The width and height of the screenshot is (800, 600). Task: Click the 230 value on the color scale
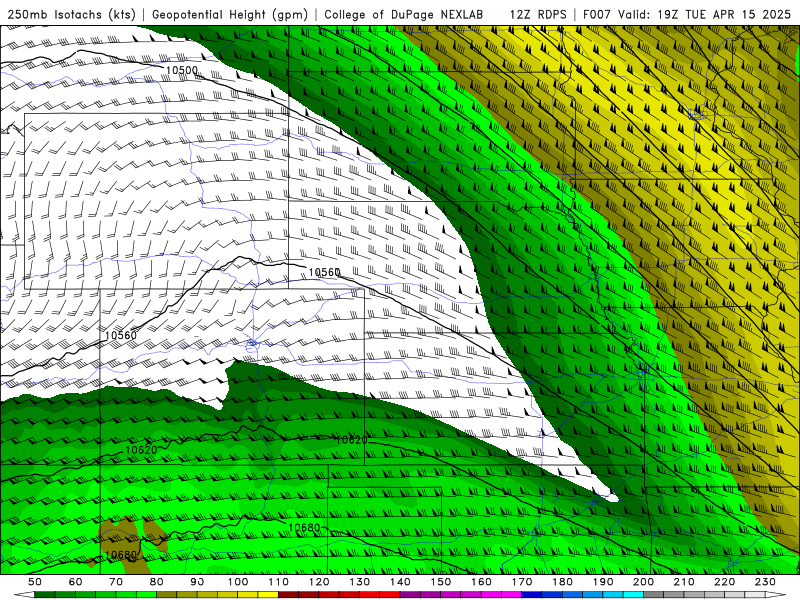click(x=765, y=582)
